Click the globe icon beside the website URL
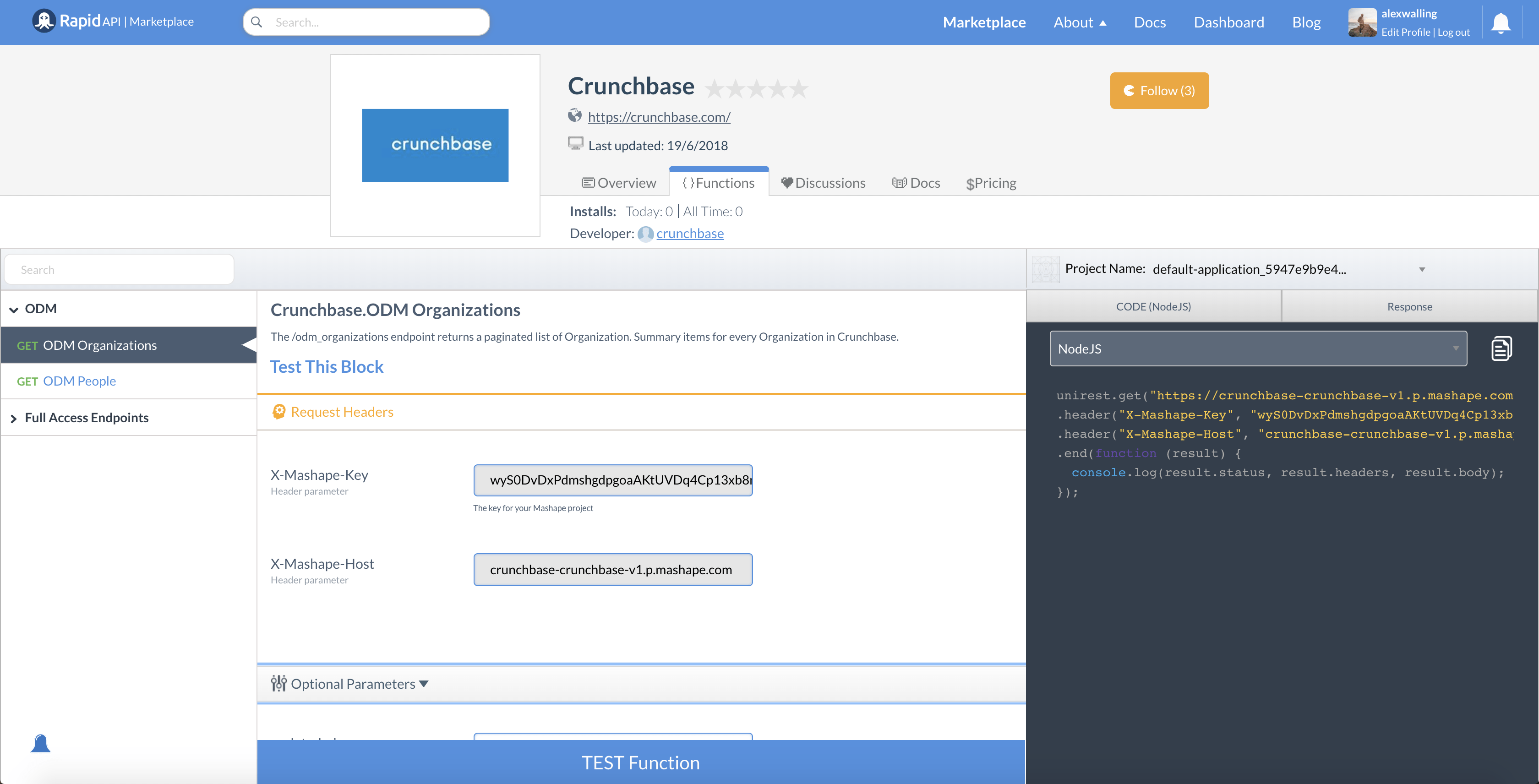Screen dimensions: 1539x784 pos(575,116)
